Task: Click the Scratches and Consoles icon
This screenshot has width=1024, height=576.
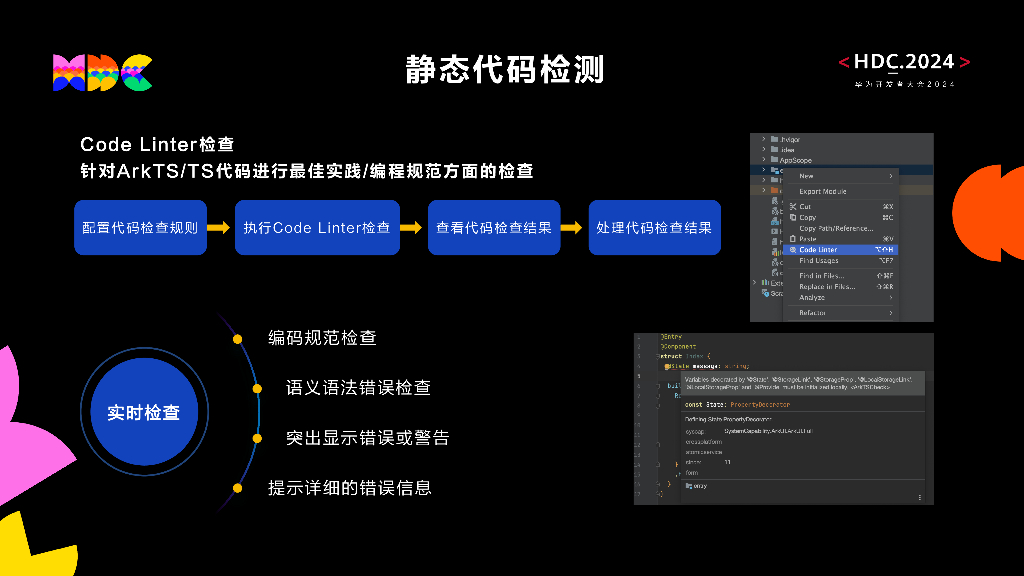Action: tap(765, 291)
